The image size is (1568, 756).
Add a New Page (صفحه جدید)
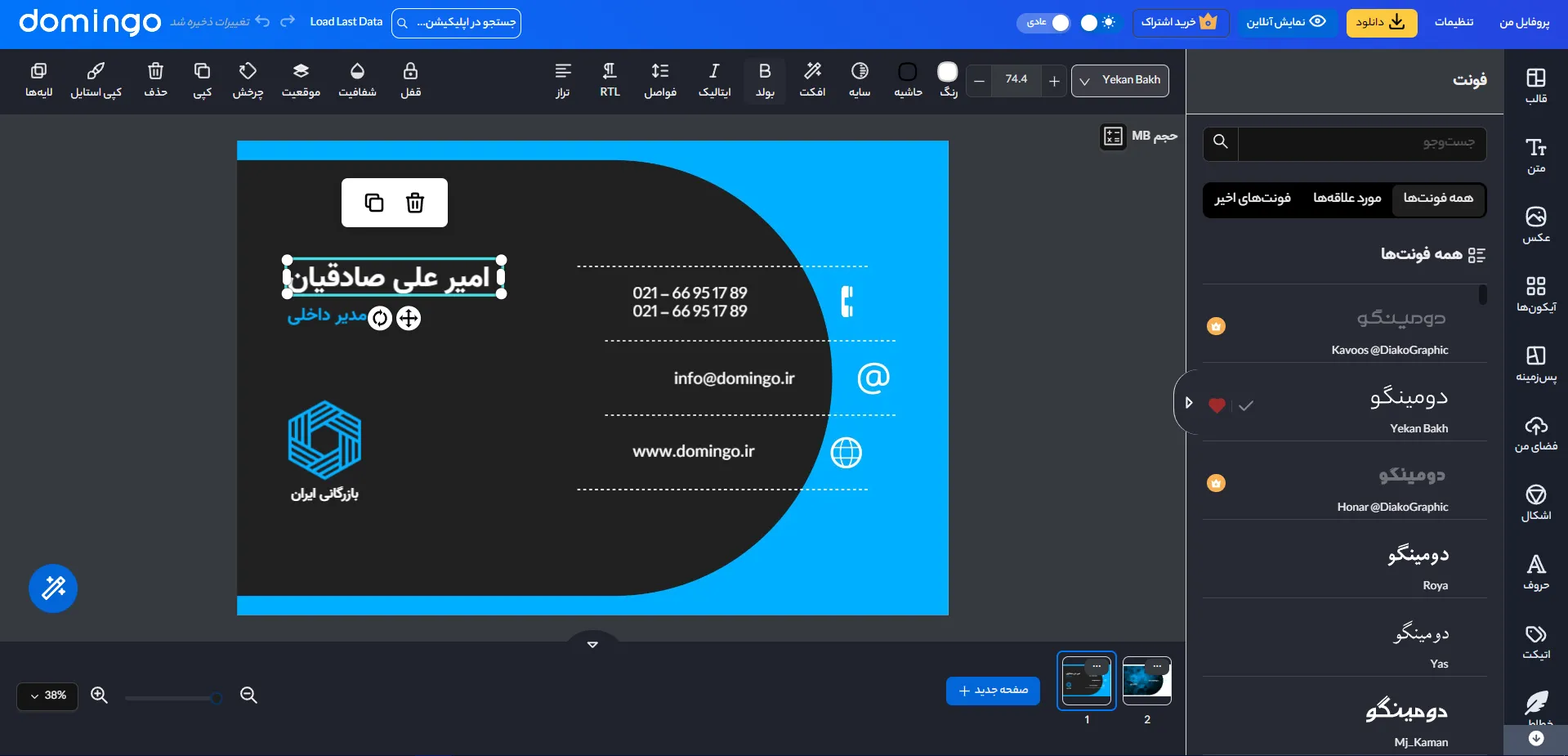pyautogui.click(x=993, y=691)
